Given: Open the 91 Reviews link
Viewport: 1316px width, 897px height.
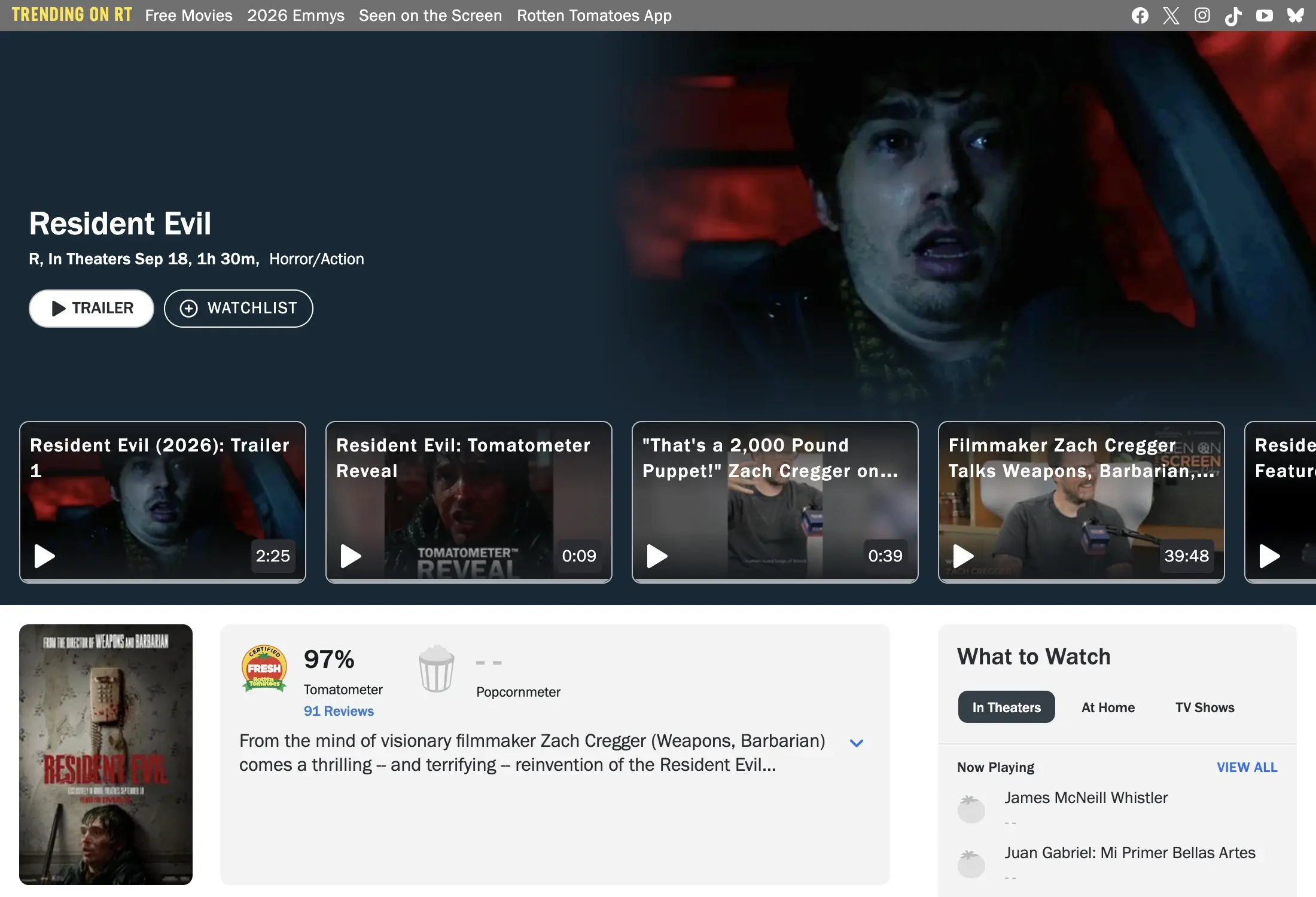Looking at the screenshot, I should point(339,711).
